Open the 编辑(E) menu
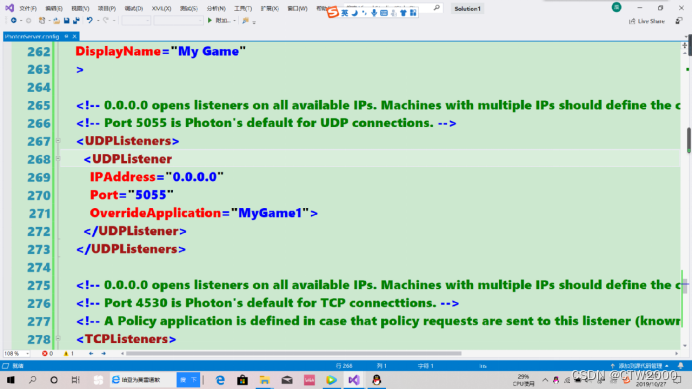The width and height of the screenshot is (693, 390). pyautogui.click(x=54, y=8)
